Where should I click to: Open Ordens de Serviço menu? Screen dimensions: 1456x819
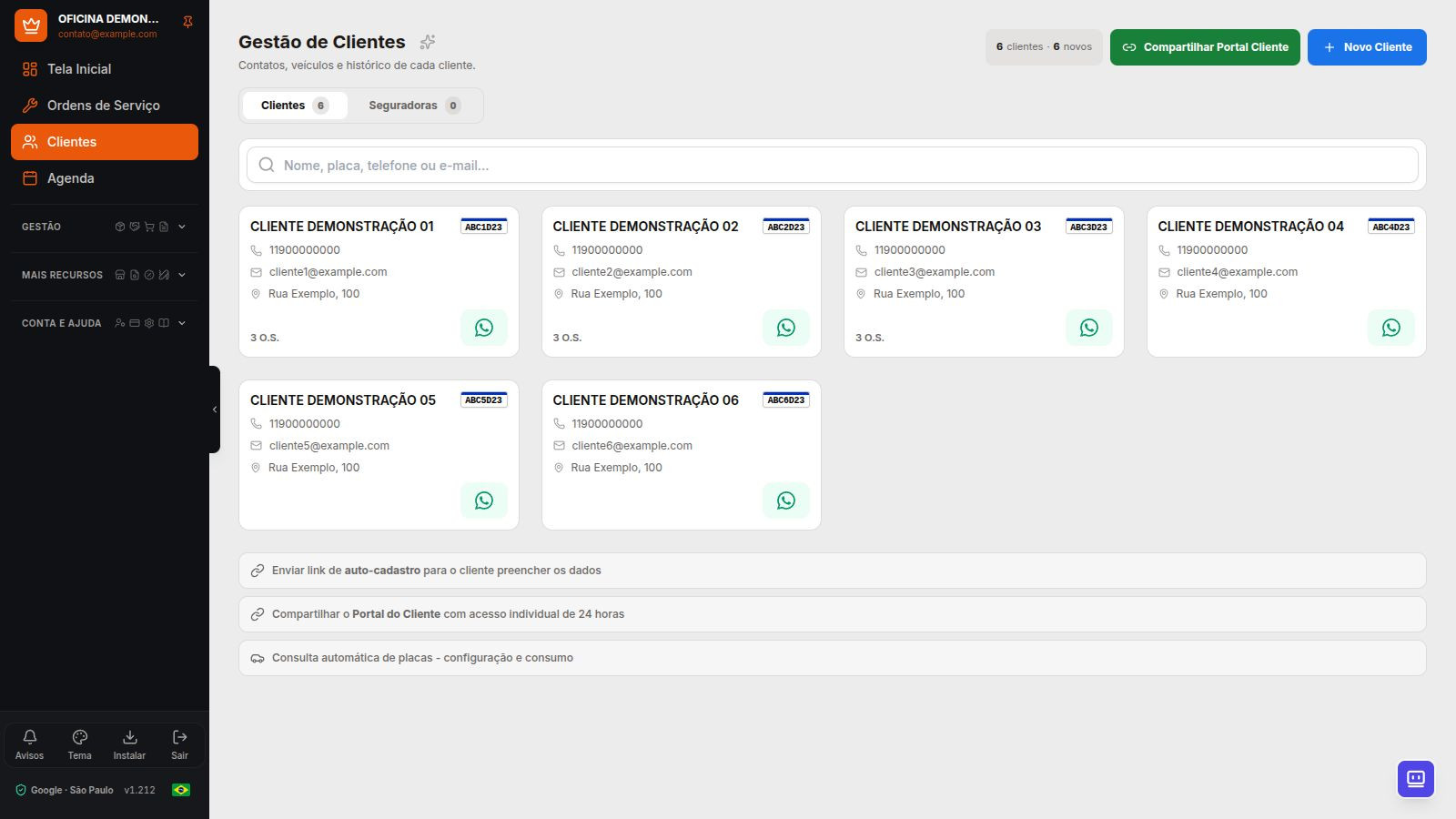(x=105, y=106)
